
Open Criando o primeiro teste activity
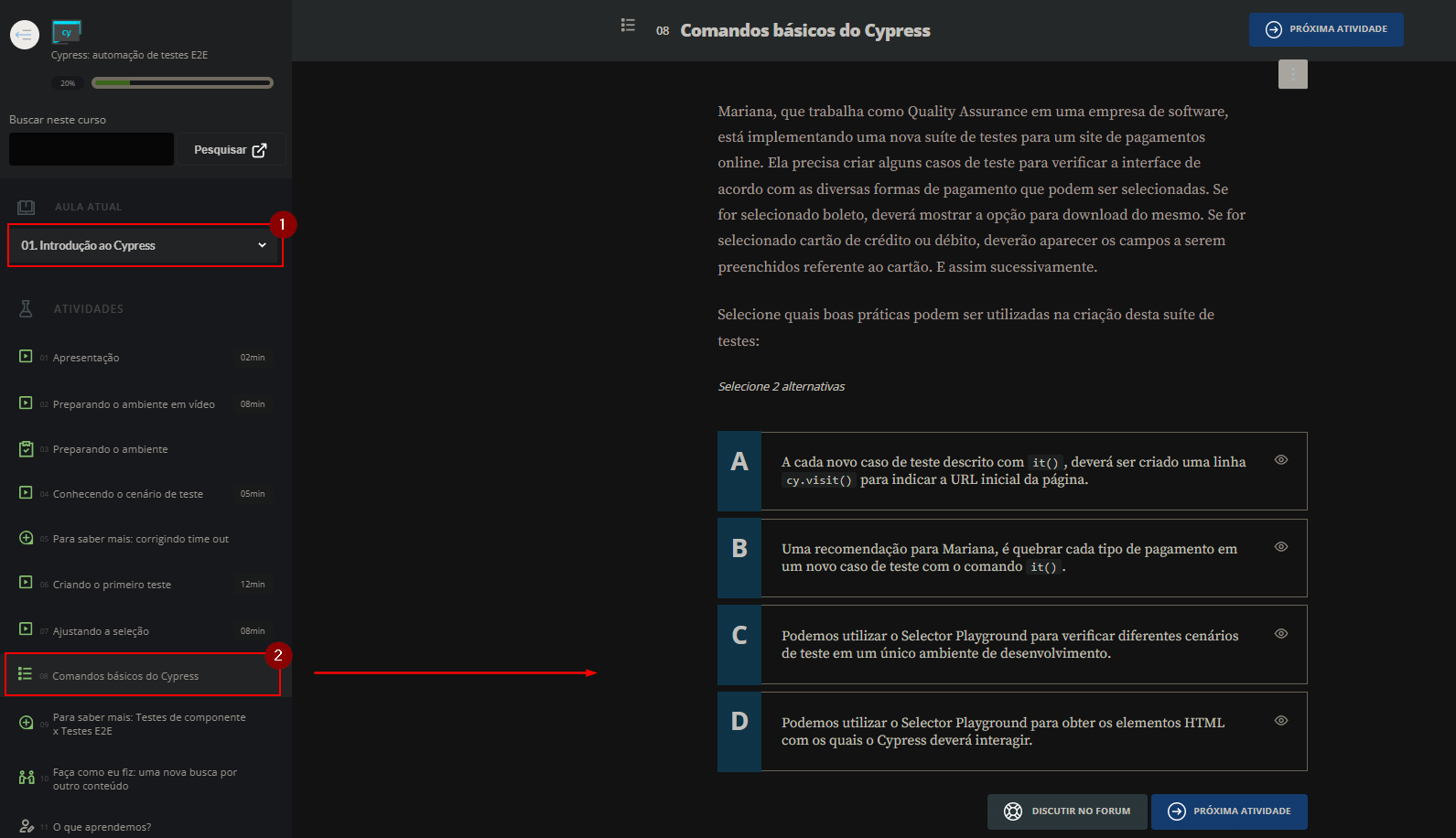(112, 585)
